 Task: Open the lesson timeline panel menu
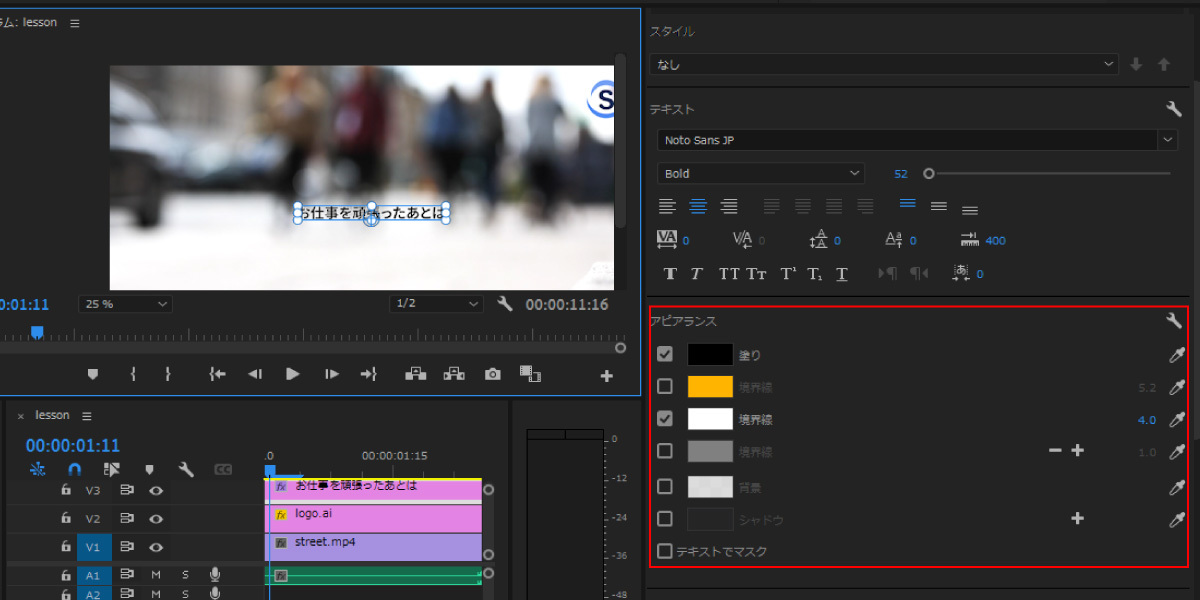(x=86, y=416)
